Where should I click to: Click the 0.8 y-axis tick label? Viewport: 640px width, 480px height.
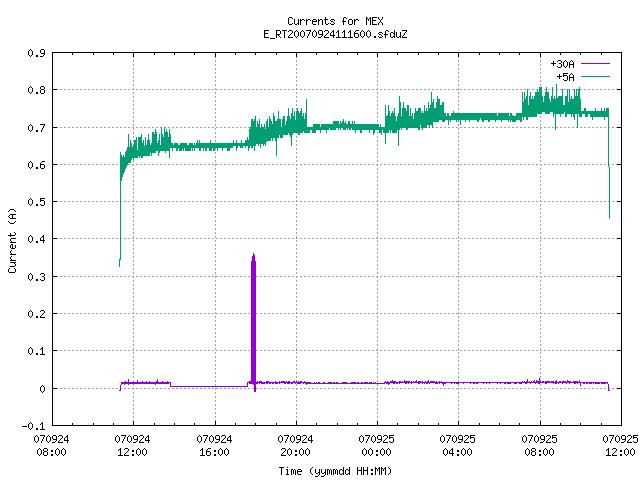click(x=36, y=90)
